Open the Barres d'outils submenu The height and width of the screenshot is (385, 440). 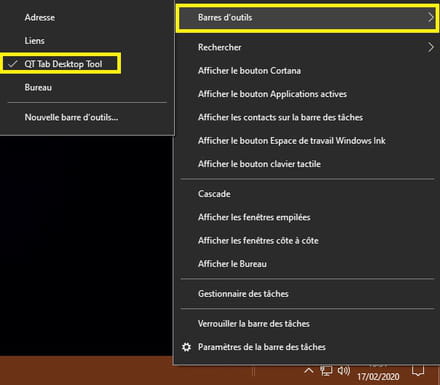307,18
